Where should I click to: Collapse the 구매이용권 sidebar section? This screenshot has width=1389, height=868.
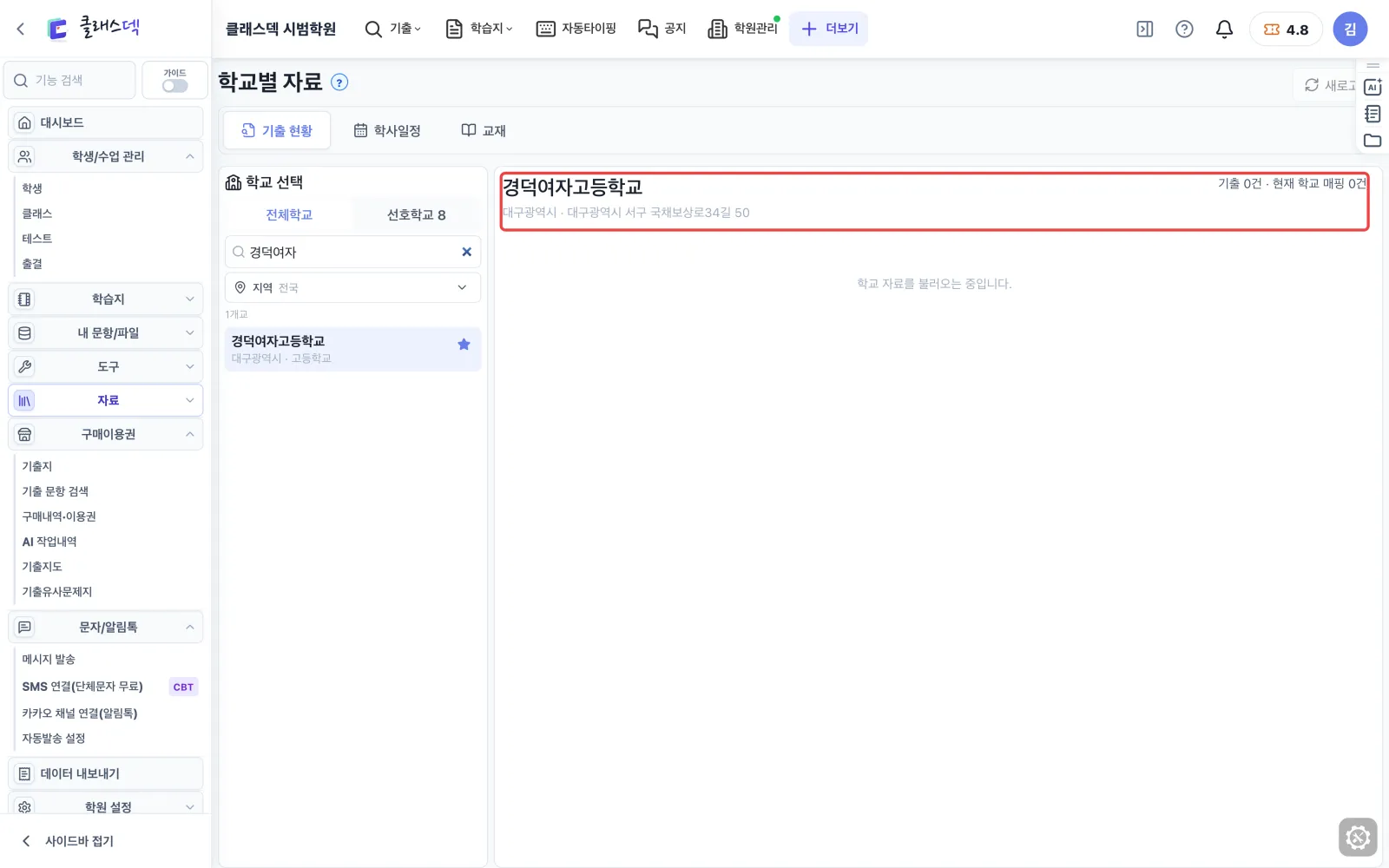(x=106, y=434)
